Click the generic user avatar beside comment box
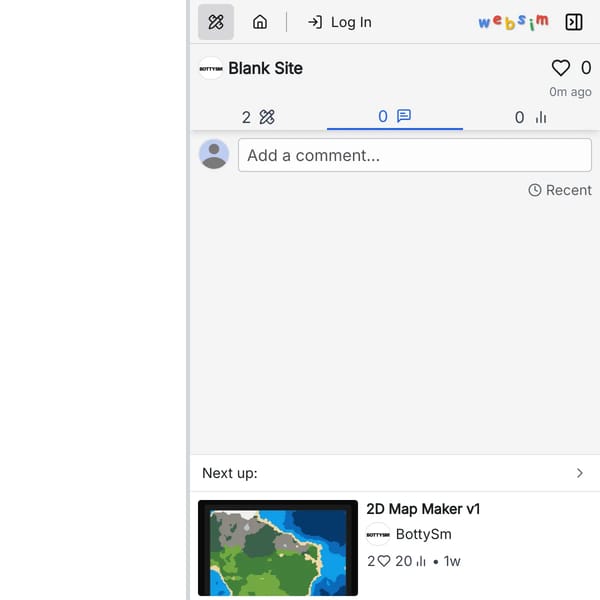Viewport: 600px width, 600px height. tap(214, 154)
